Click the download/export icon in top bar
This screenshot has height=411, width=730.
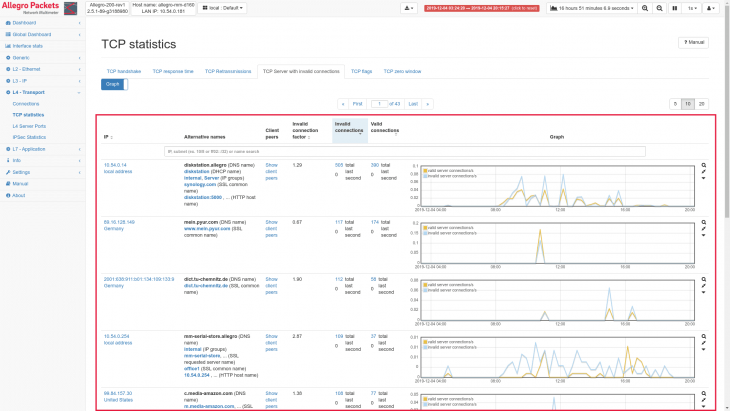[x=410, y=8]
